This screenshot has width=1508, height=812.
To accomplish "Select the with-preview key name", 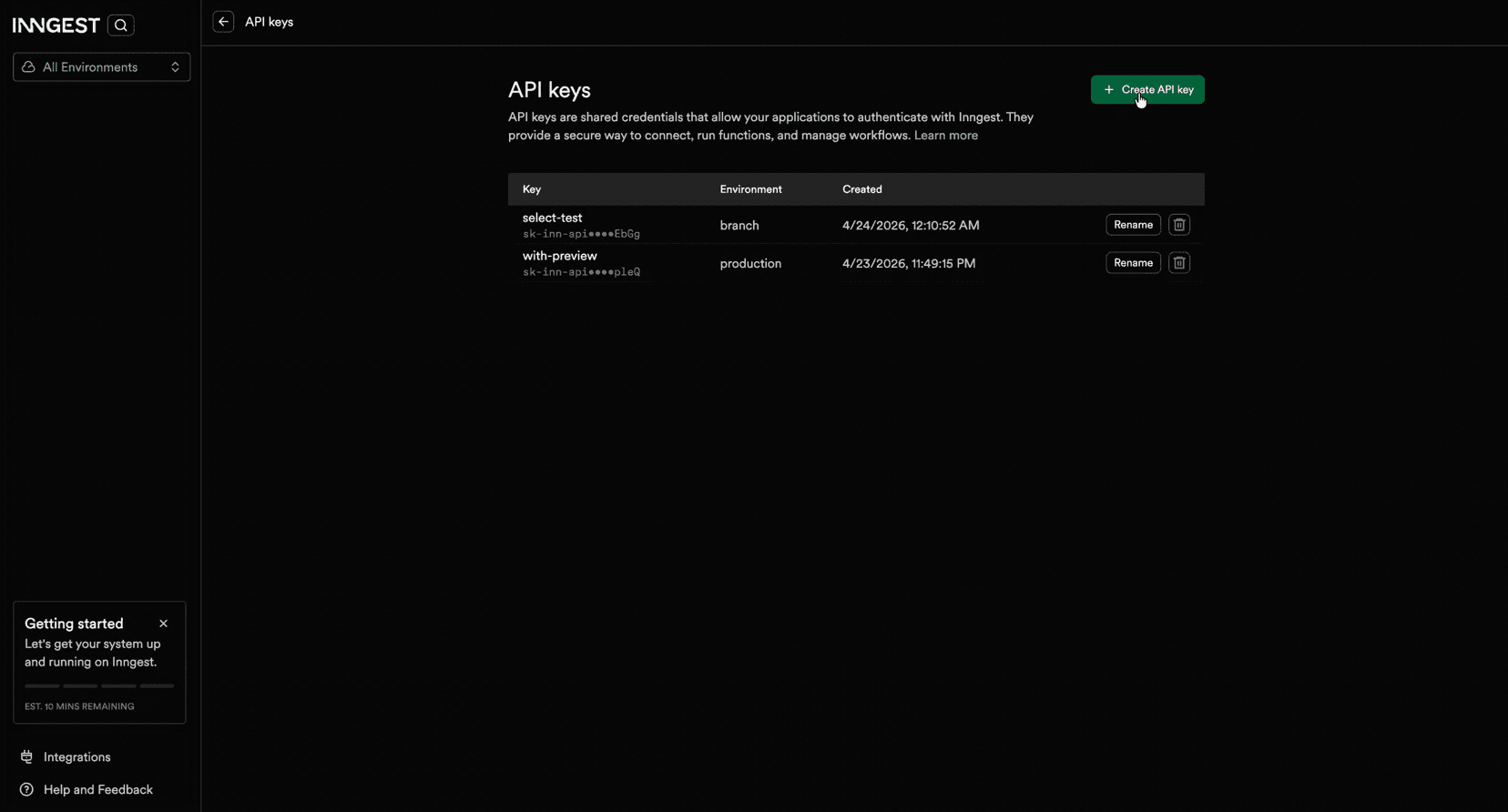I will click(x=560, y=256).
